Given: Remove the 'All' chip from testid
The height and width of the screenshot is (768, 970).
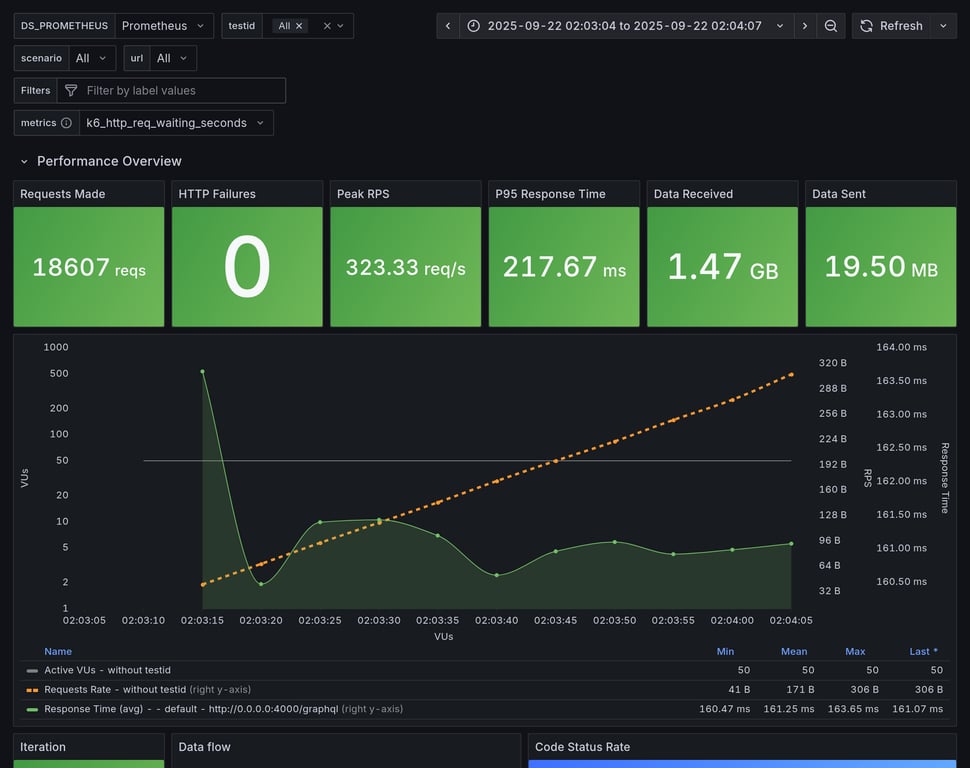Looking at the screenshot, I should [x=299, y=26].
